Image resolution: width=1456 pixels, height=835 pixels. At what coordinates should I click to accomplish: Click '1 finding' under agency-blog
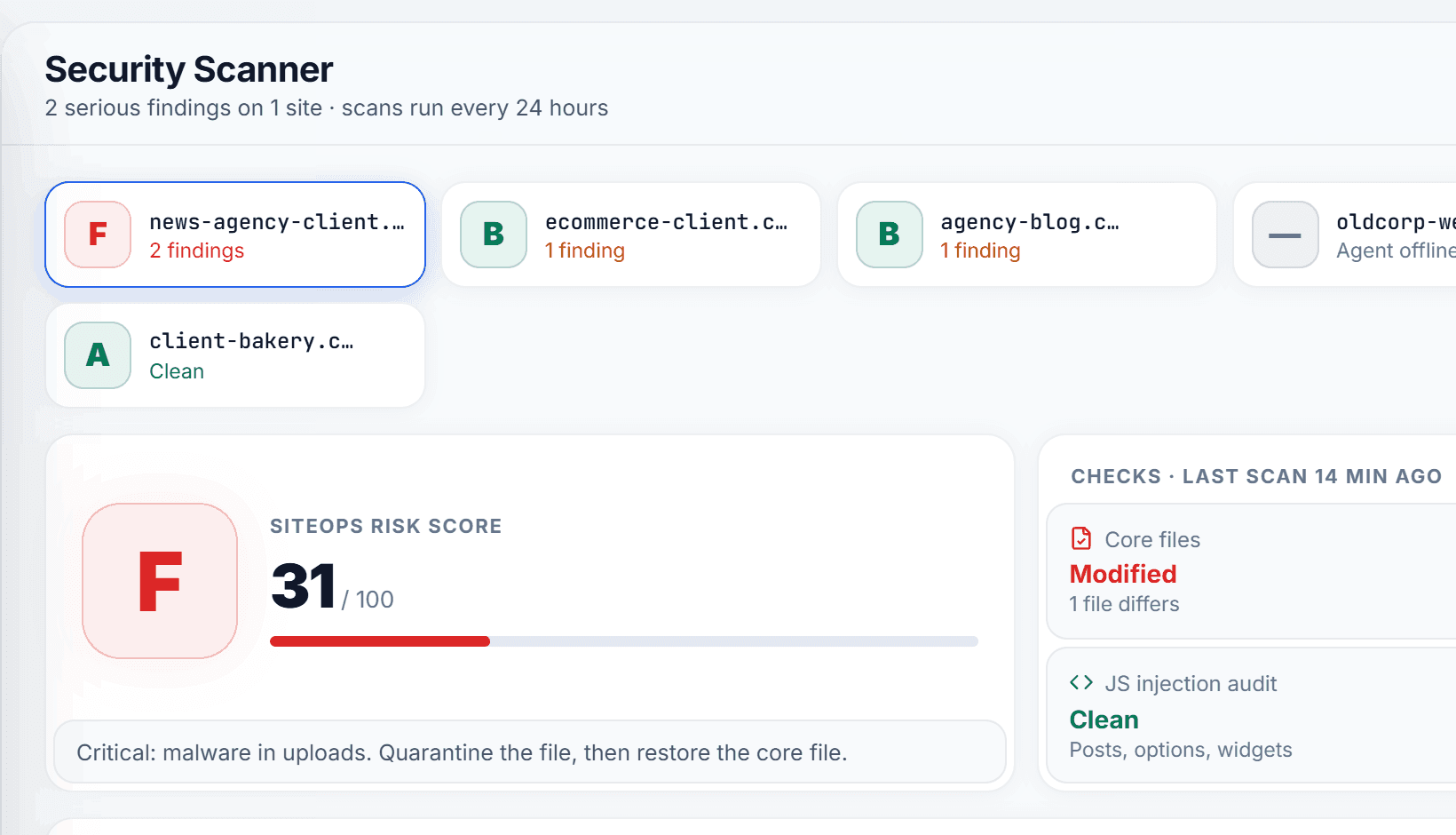pyautogui.click(x=981, y=250)
